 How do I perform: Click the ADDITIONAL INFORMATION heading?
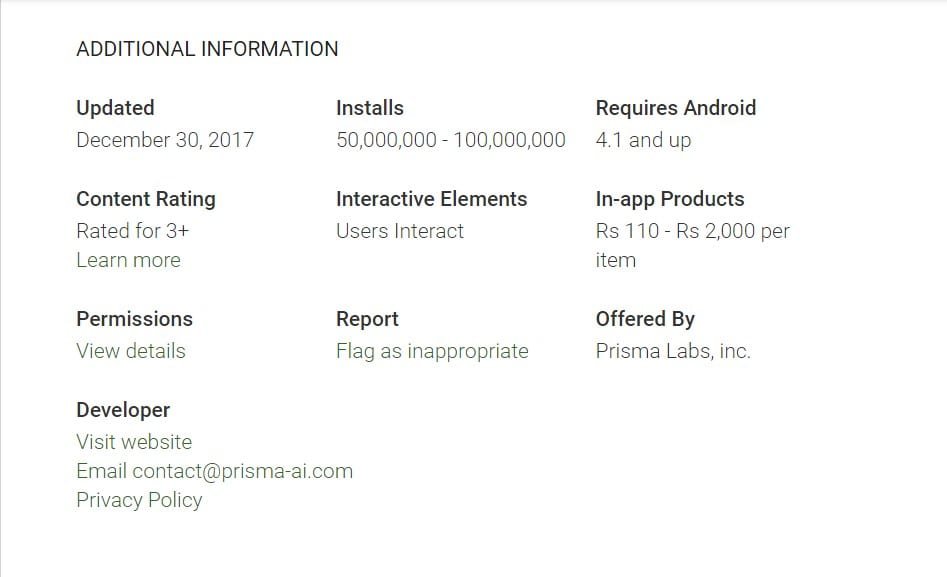point(207,49)
